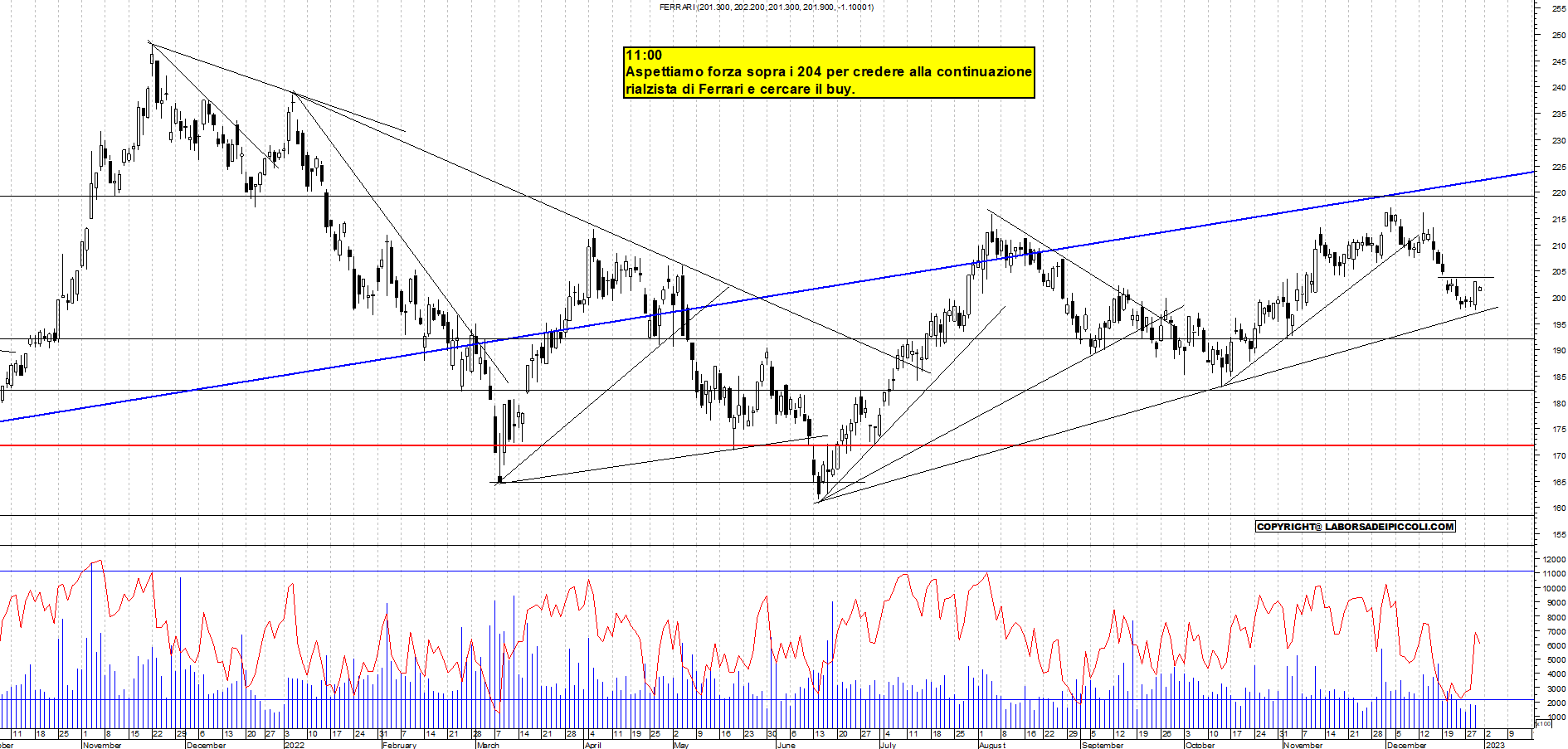1568x749 pixels.
Task: Click the 155 price axis label
Action: point(1559,534)
